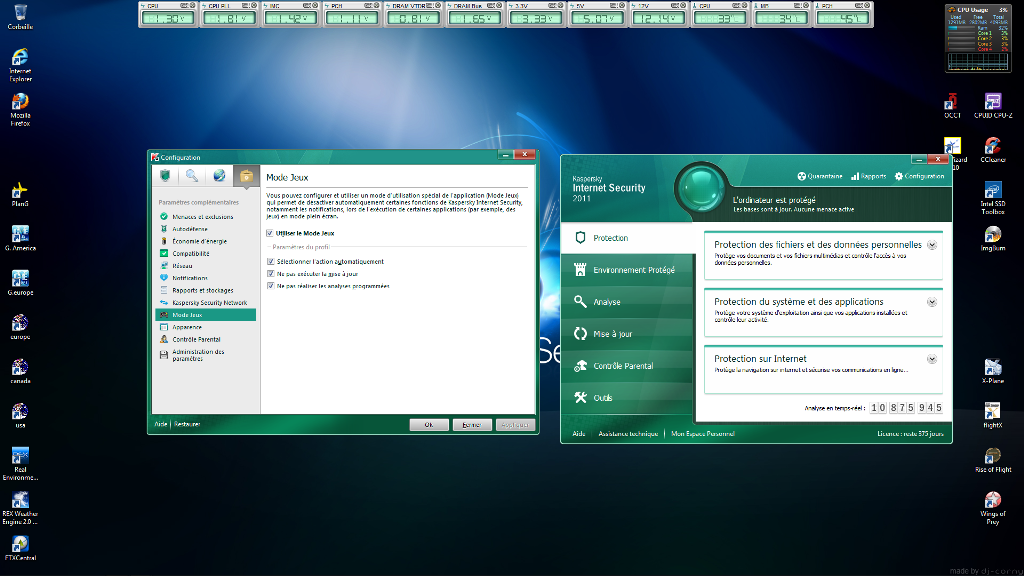Open the Contrôle Parental tab in Kaspersky

pyautogui.click(x=627, y=366)
